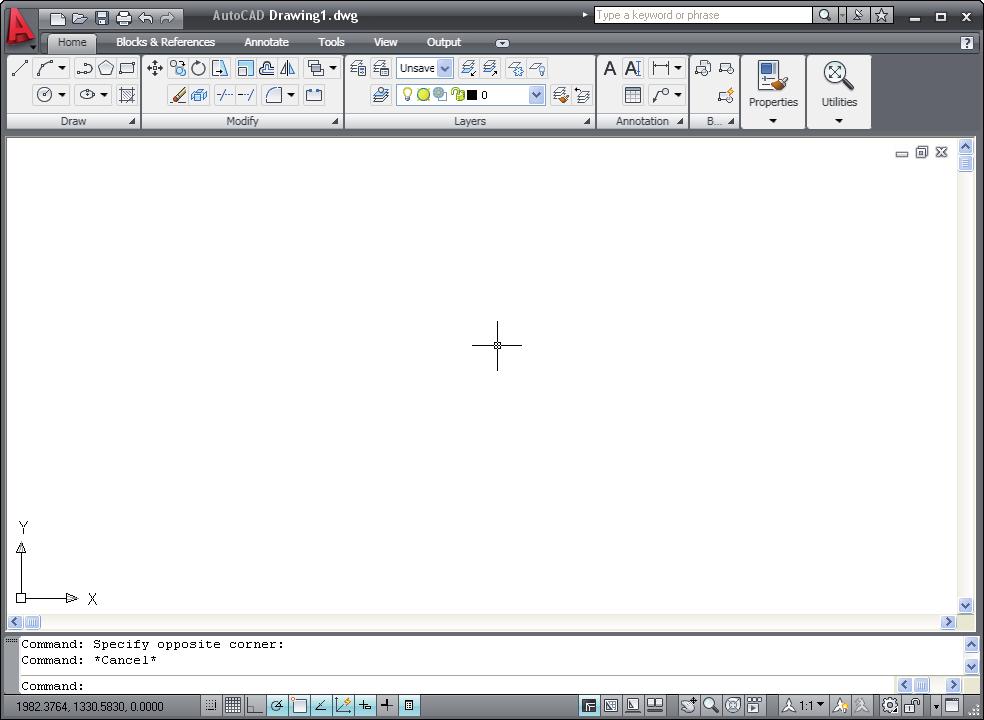Open the Linear dimension dropdown arrow
Viewport: 984px width, 720px height.
point(678,68)
